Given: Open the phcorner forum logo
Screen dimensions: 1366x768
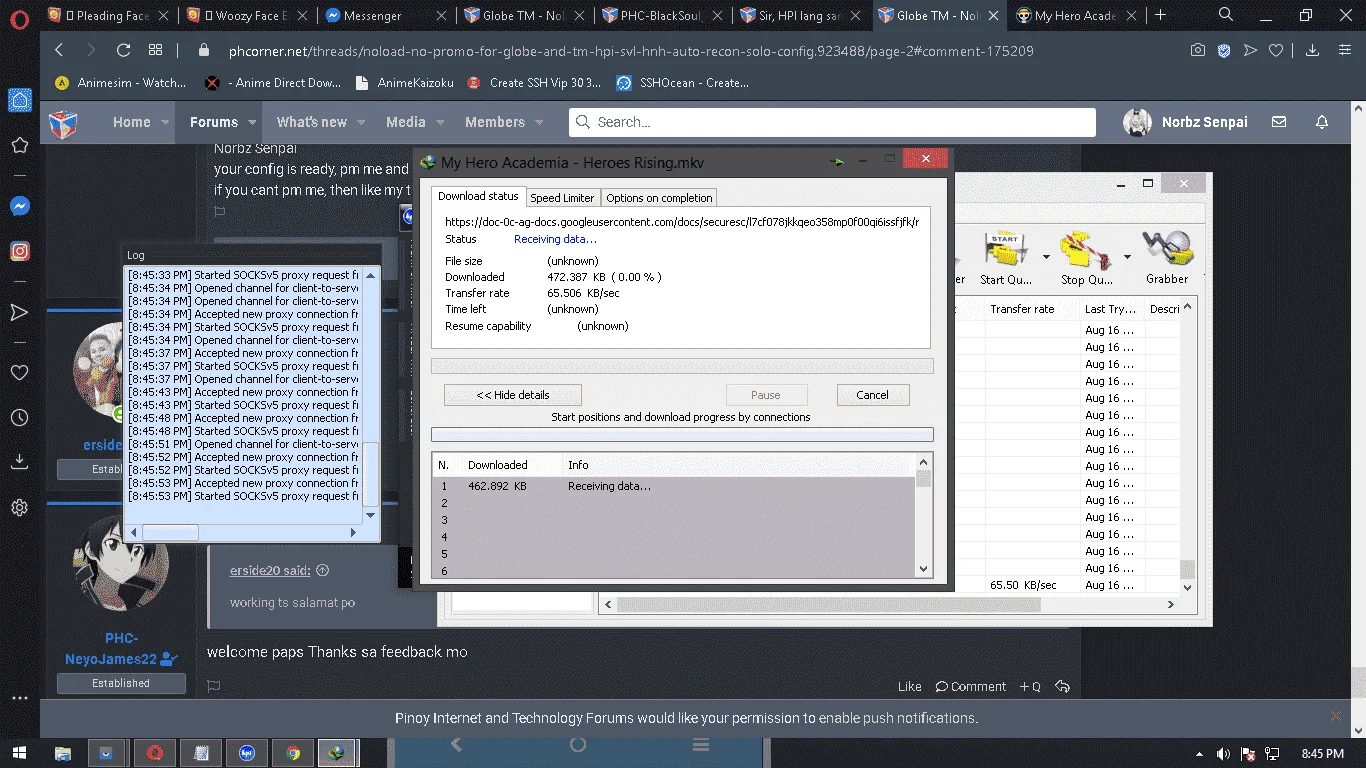Looking at the screenshot, I should (x=63, y=122).
